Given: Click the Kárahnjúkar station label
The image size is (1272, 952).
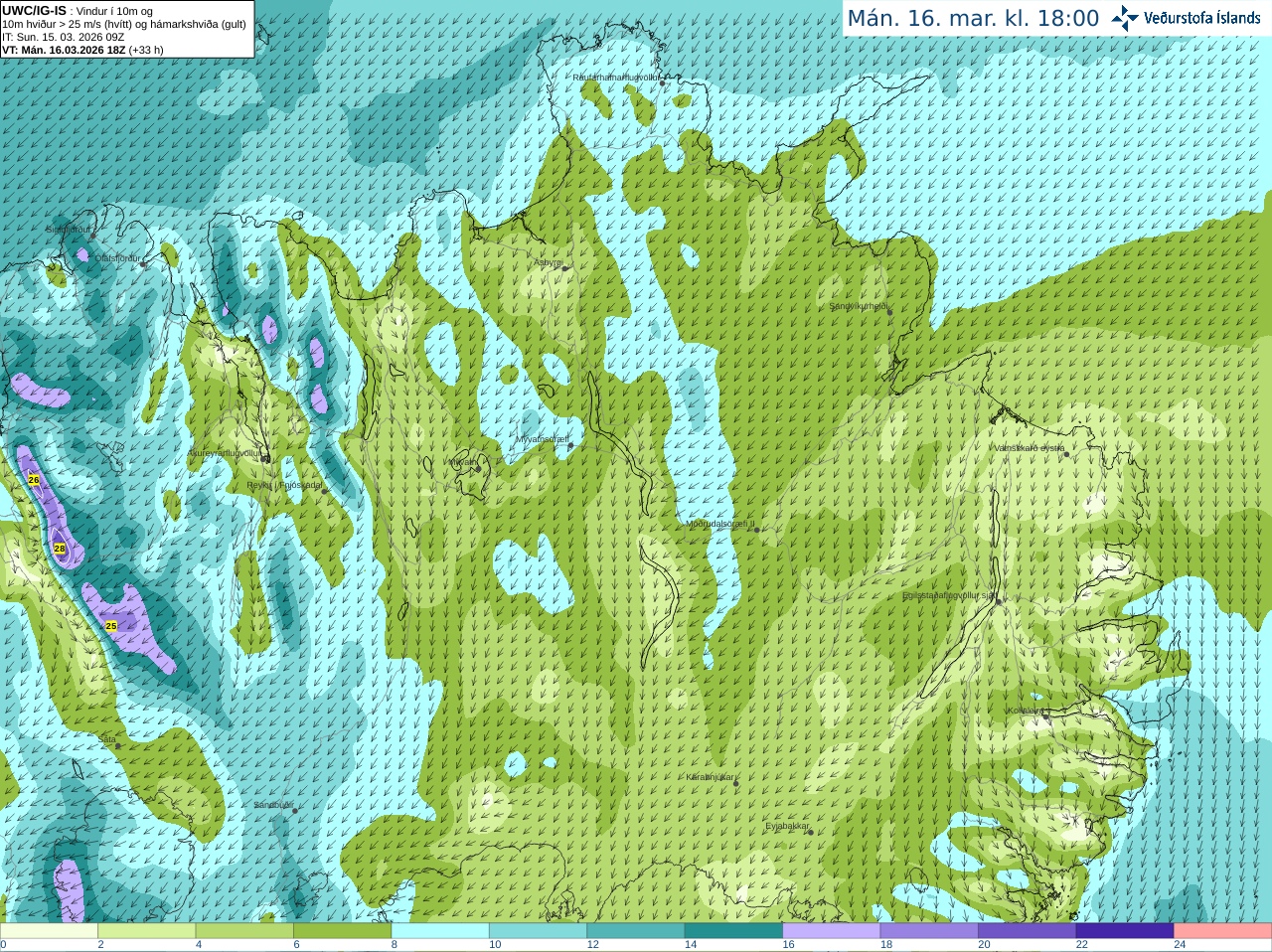Looking at the screenshot, I should [x=711, y=777].
